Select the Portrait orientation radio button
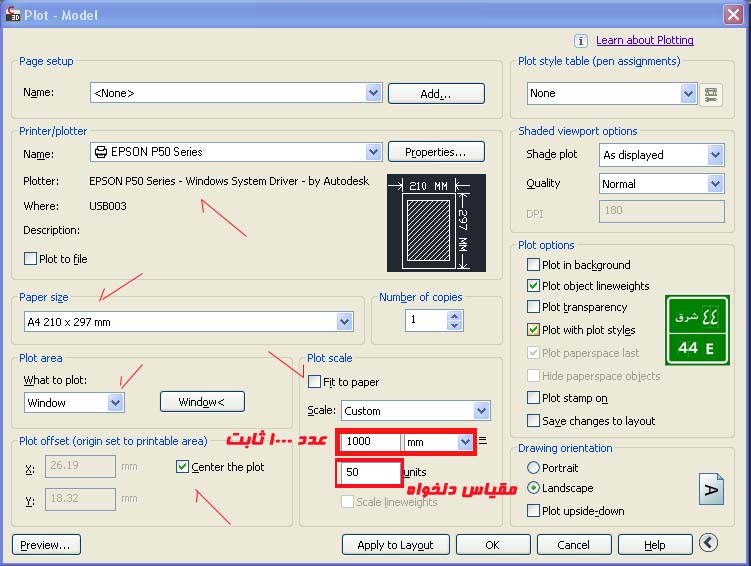Screen dimensions: 751x566 click(x=532, y=468)
